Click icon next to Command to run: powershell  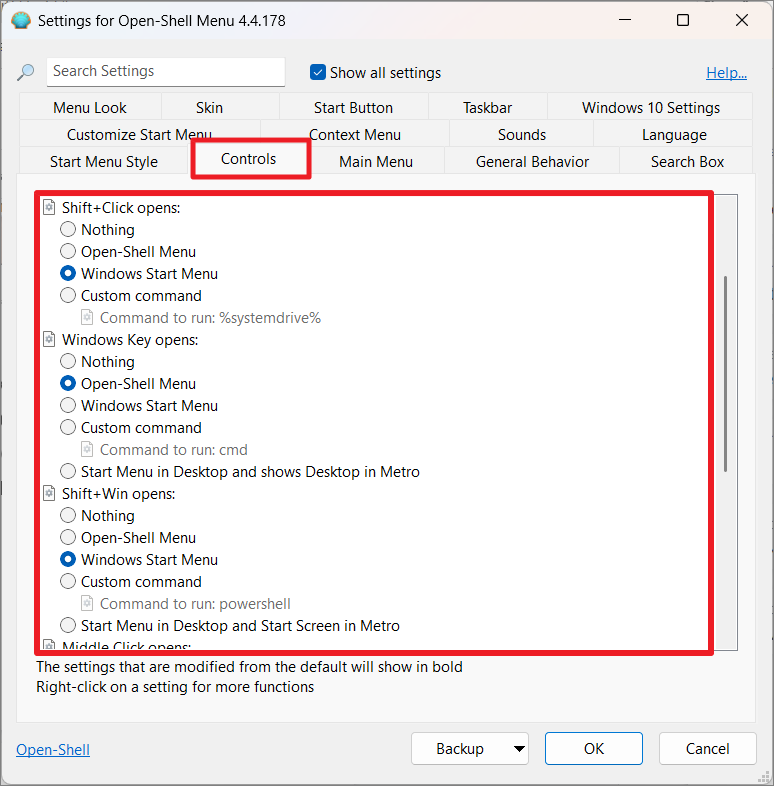coord(87,604)
